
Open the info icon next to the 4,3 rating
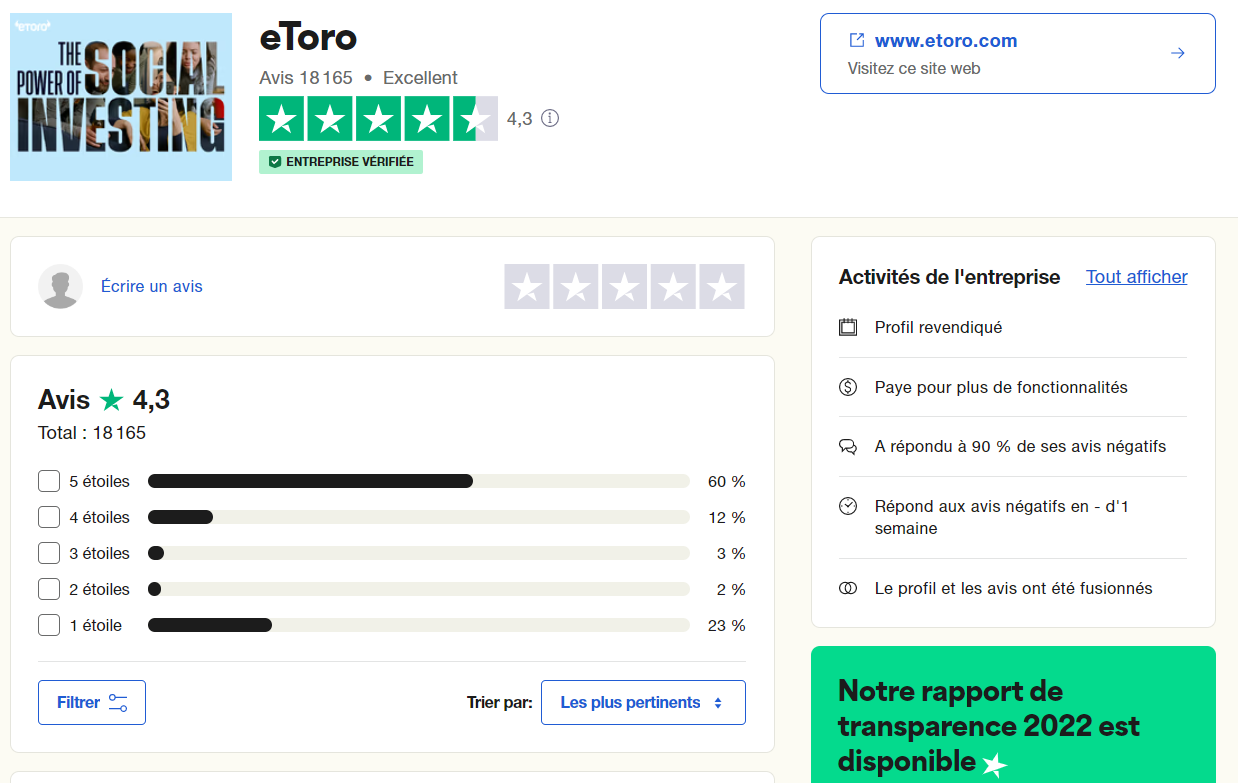coord(548,118)
